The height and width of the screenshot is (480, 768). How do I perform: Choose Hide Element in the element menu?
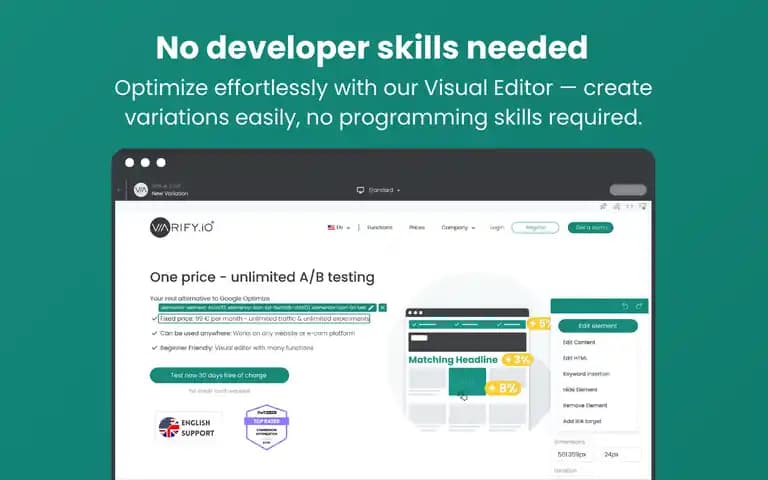[580, 390]
